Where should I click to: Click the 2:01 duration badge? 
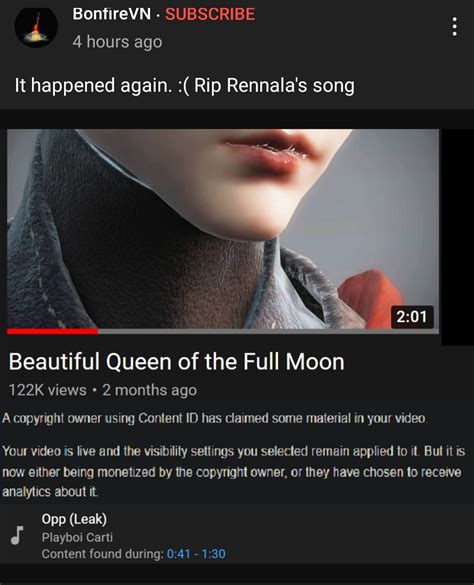click(412, 316)
